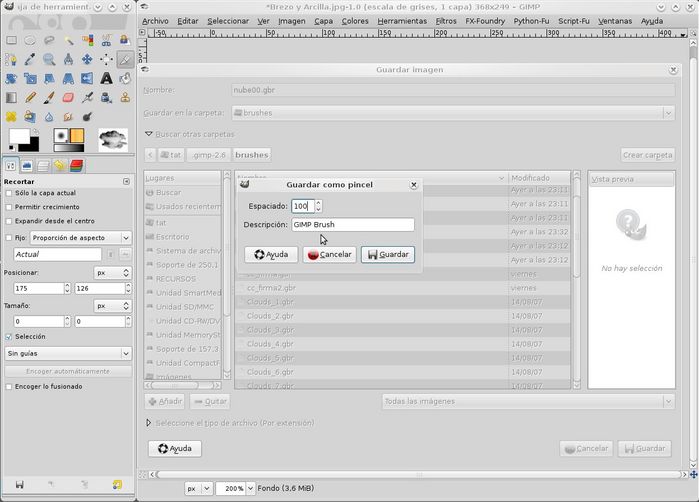Select the Blend gradient tool
The image size is (699, 502).
coord(11,98)
